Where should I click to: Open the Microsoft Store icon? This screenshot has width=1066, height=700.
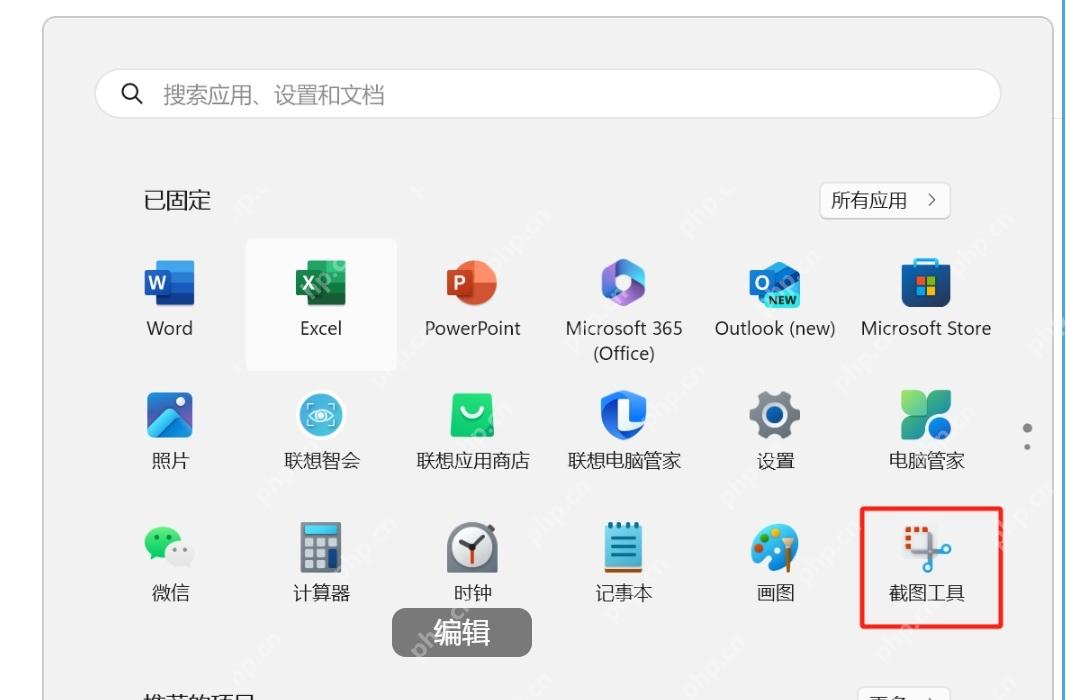point(926,283)
